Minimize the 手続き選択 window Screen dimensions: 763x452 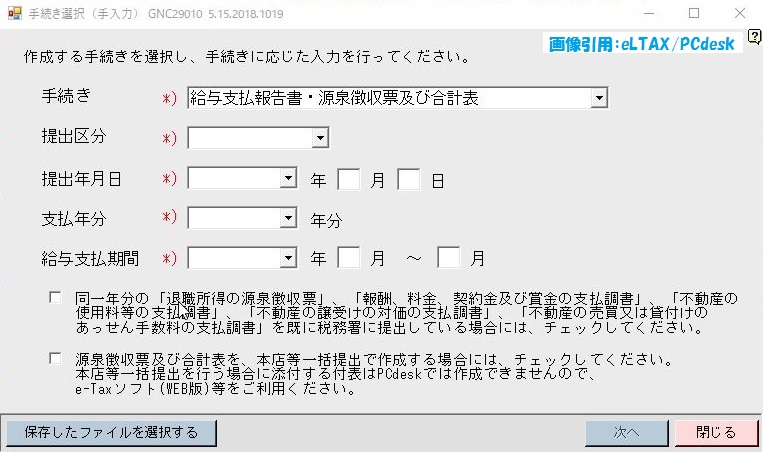[x=649, y=13]
